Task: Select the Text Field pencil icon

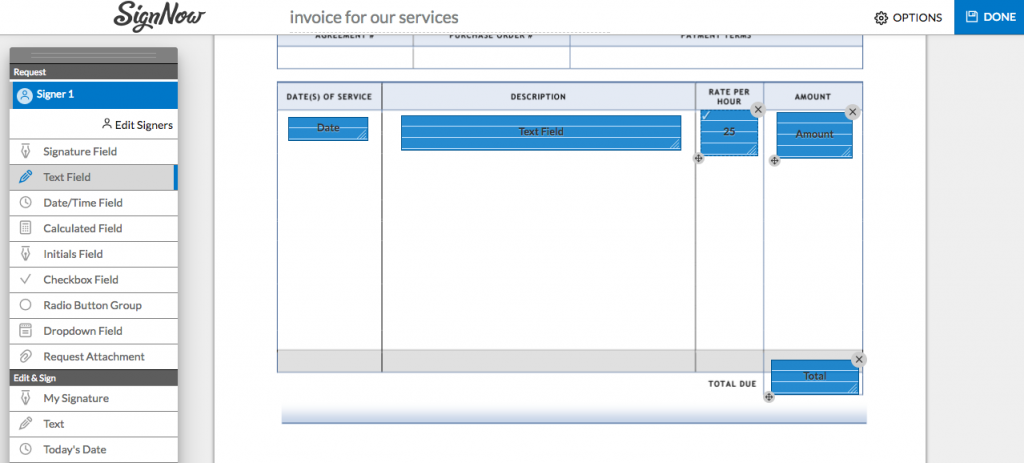Action: (25, 177)
